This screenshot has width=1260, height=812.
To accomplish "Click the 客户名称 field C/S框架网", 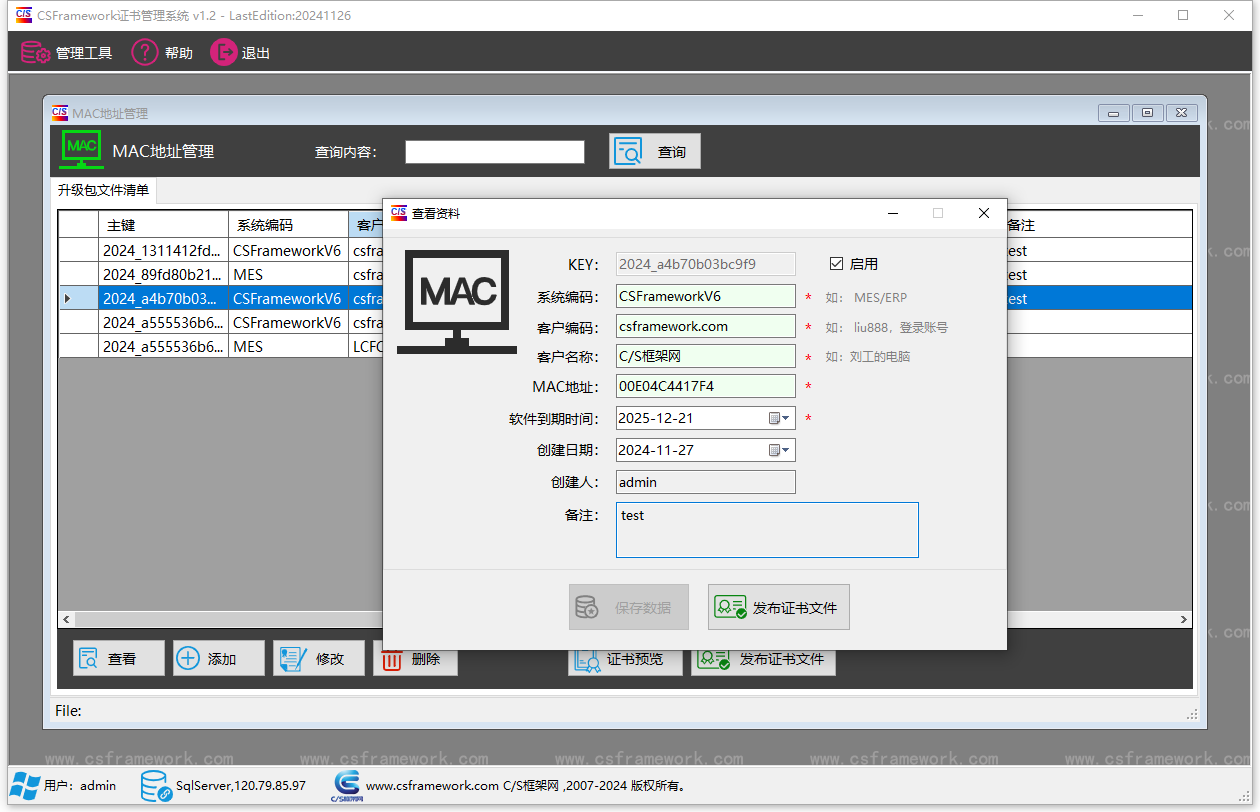I will [706, 356].
